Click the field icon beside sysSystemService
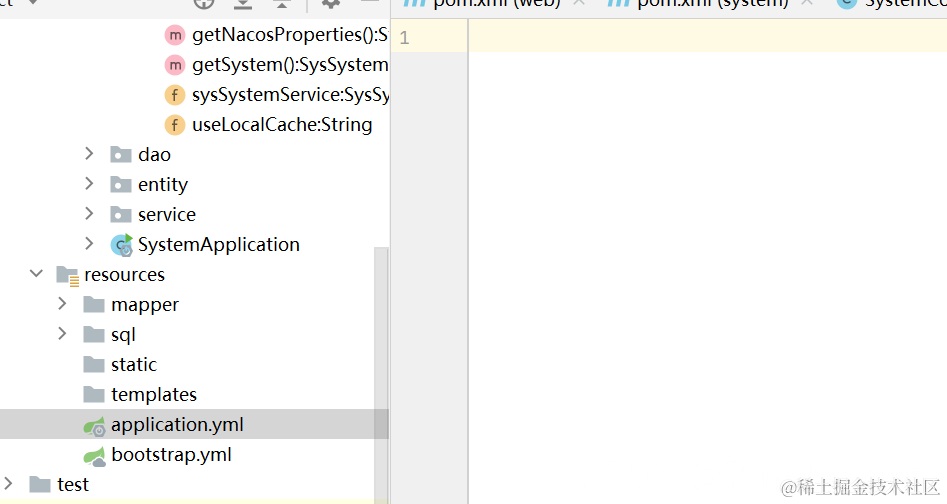The height and width of the screenshot is (504, 947). (x=175, y=95)
